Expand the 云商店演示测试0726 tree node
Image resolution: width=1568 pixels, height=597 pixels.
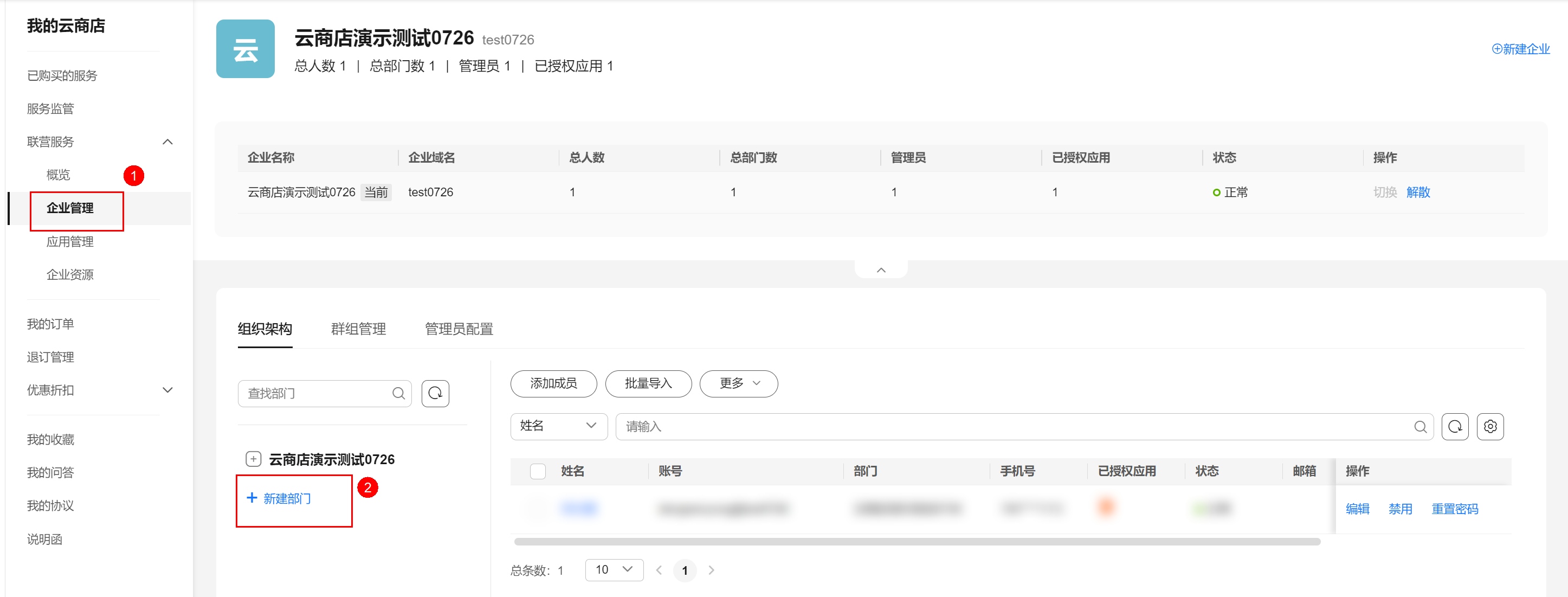click(253, 459)
